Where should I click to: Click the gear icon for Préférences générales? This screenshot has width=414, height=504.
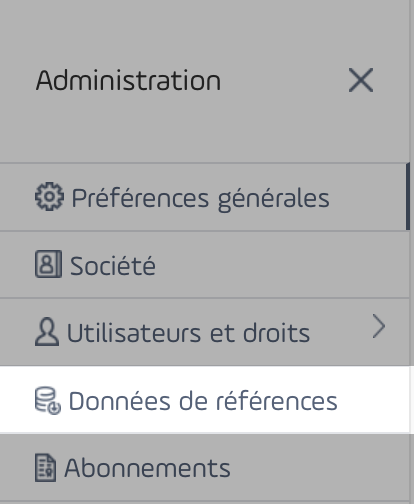(x=49, y=197)
